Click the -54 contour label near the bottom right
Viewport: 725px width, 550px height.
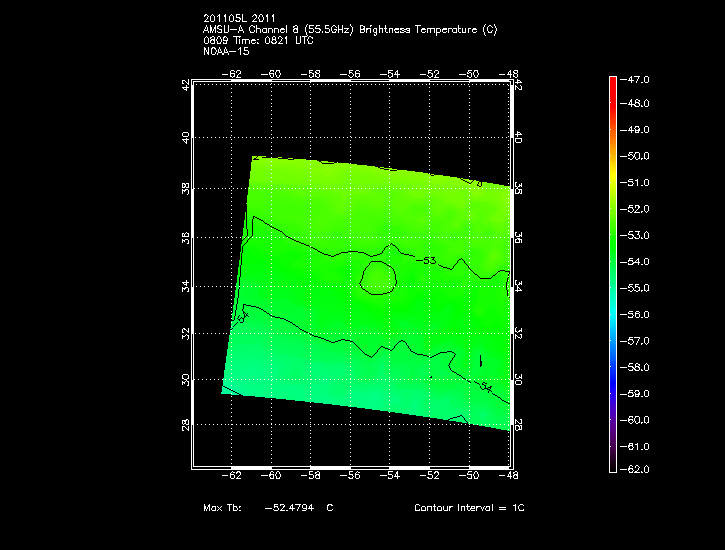pyautogui.click(x=487, y=386)
